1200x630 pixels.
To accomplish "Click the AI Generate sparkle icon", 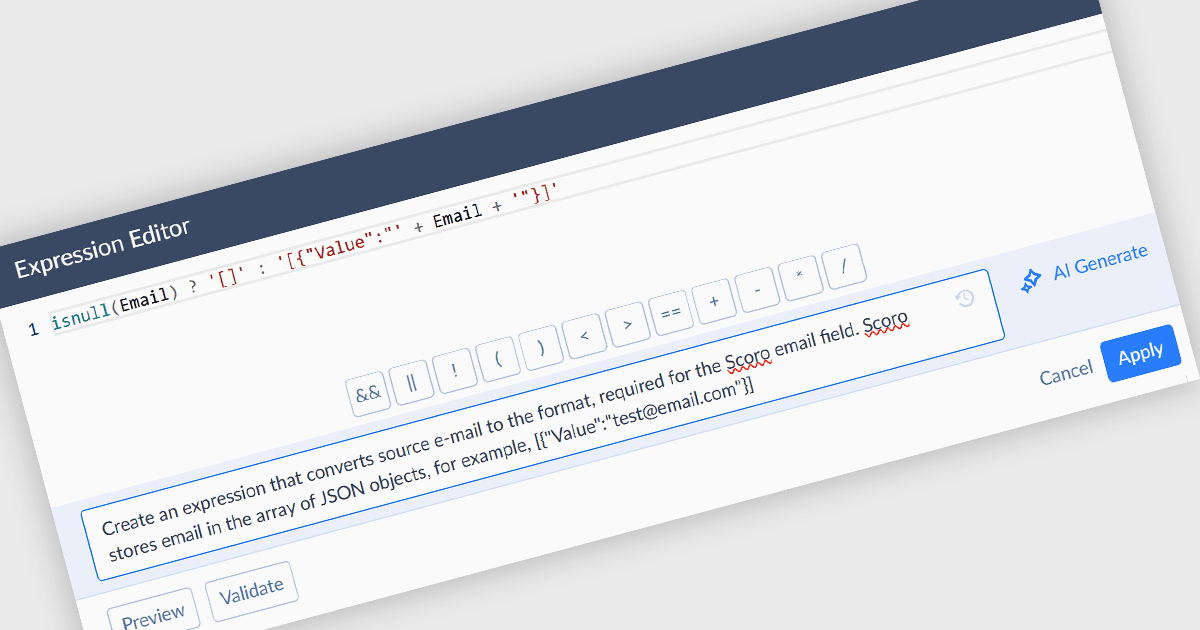I will (x=1031, y=281).
